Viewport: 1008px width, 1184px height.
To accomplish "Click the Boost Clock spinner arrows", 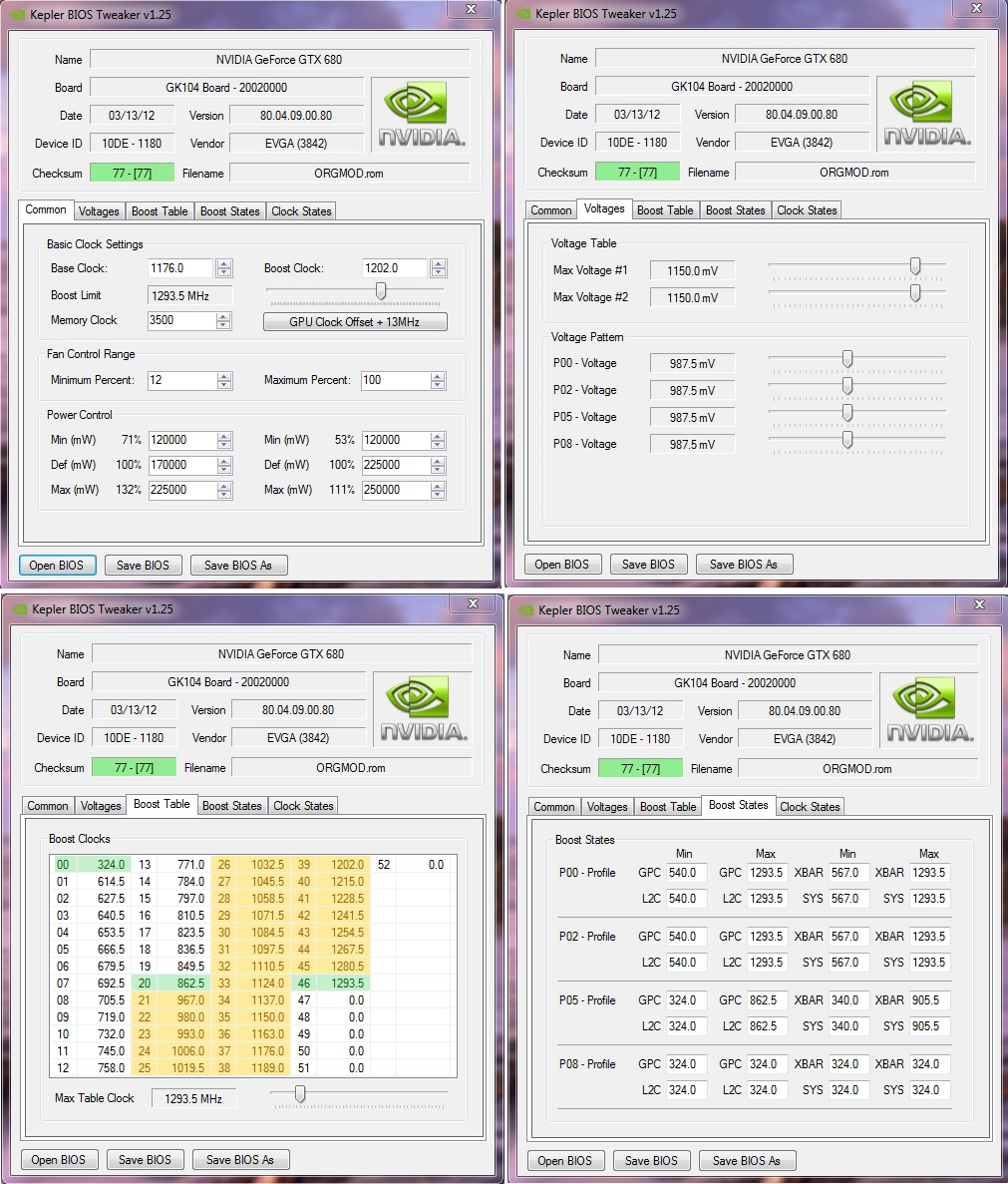I will point(439,268).
